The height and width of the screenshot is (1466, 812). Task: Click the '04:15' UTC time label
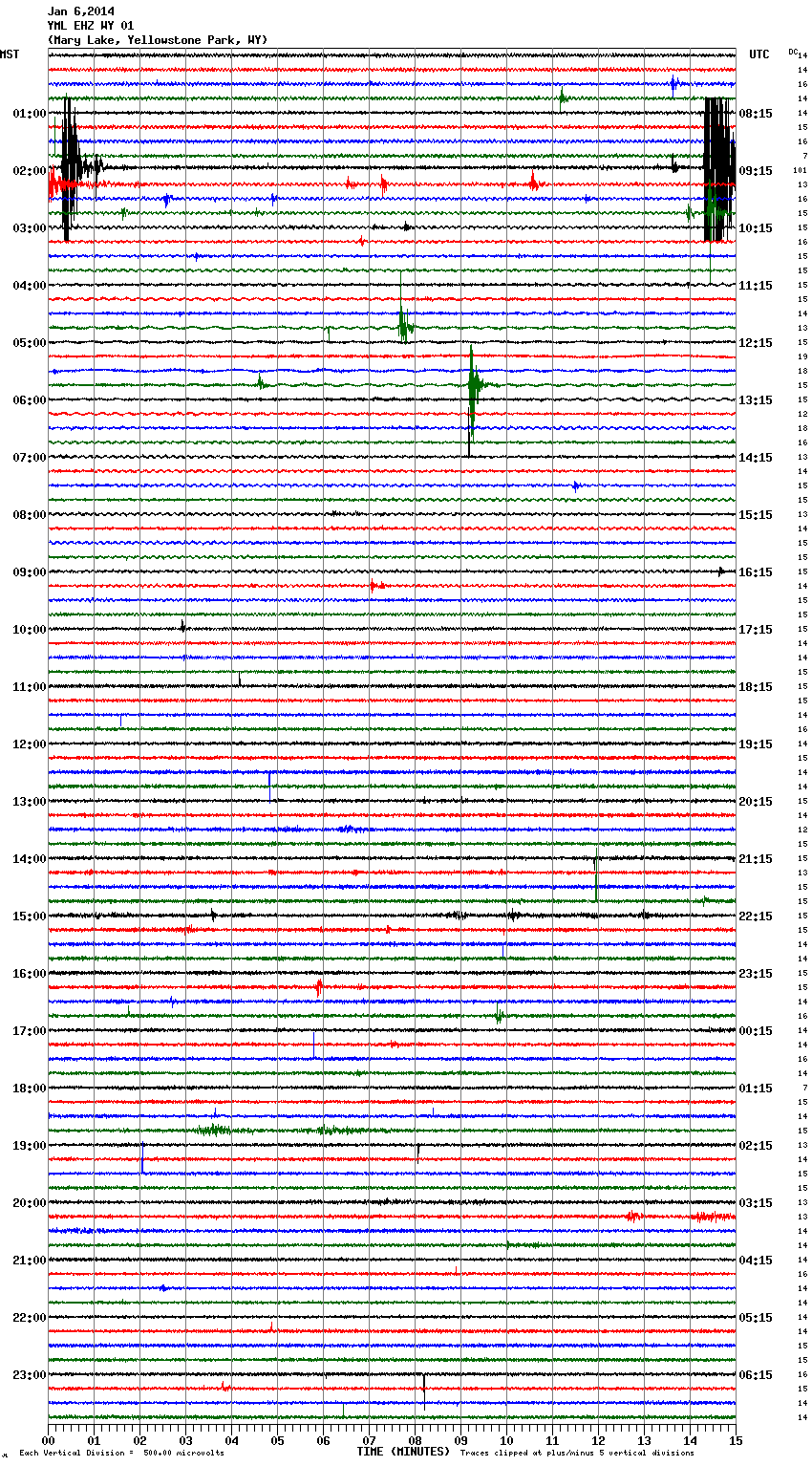[756, 1261]
